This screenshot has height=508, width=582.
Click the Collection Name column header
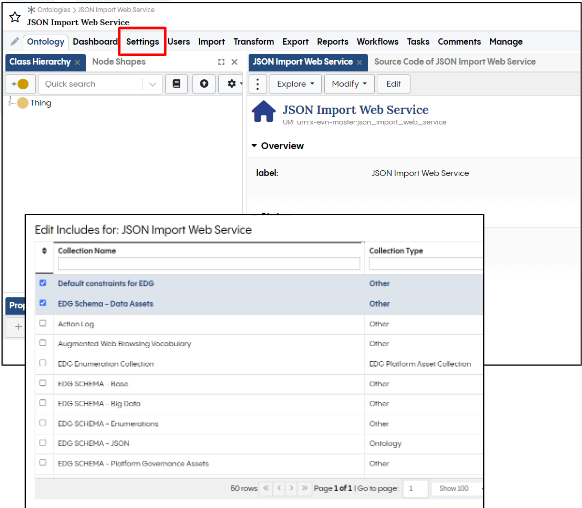click(x=87, y=251)
